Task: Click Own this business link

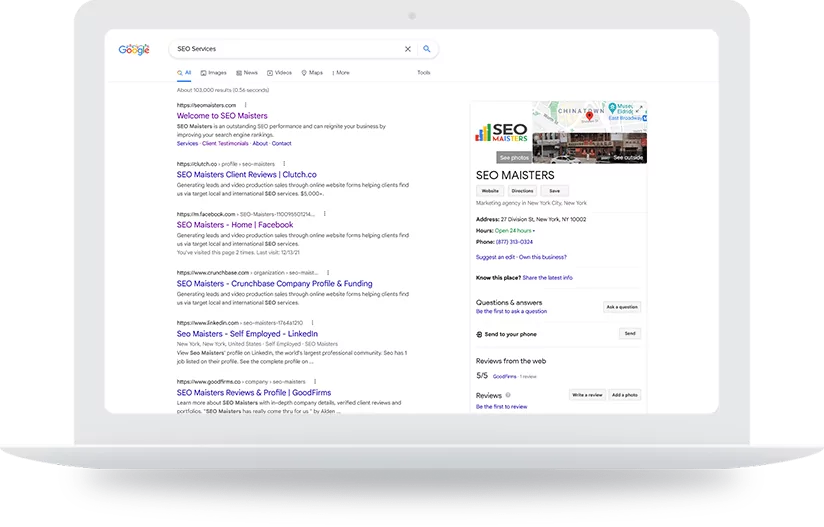Action: (x=543, y=257)
